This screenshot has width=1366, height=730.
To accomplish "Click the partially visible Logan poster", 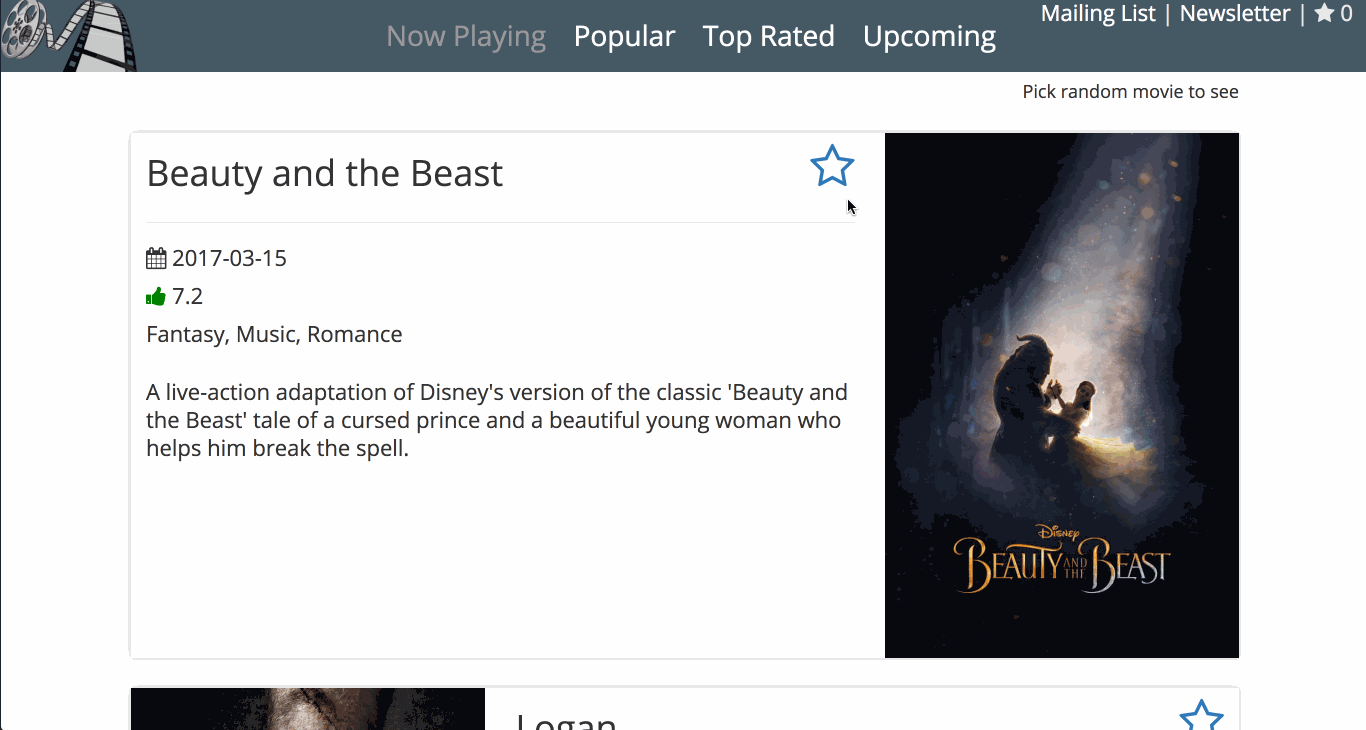I will click(308, 709).
